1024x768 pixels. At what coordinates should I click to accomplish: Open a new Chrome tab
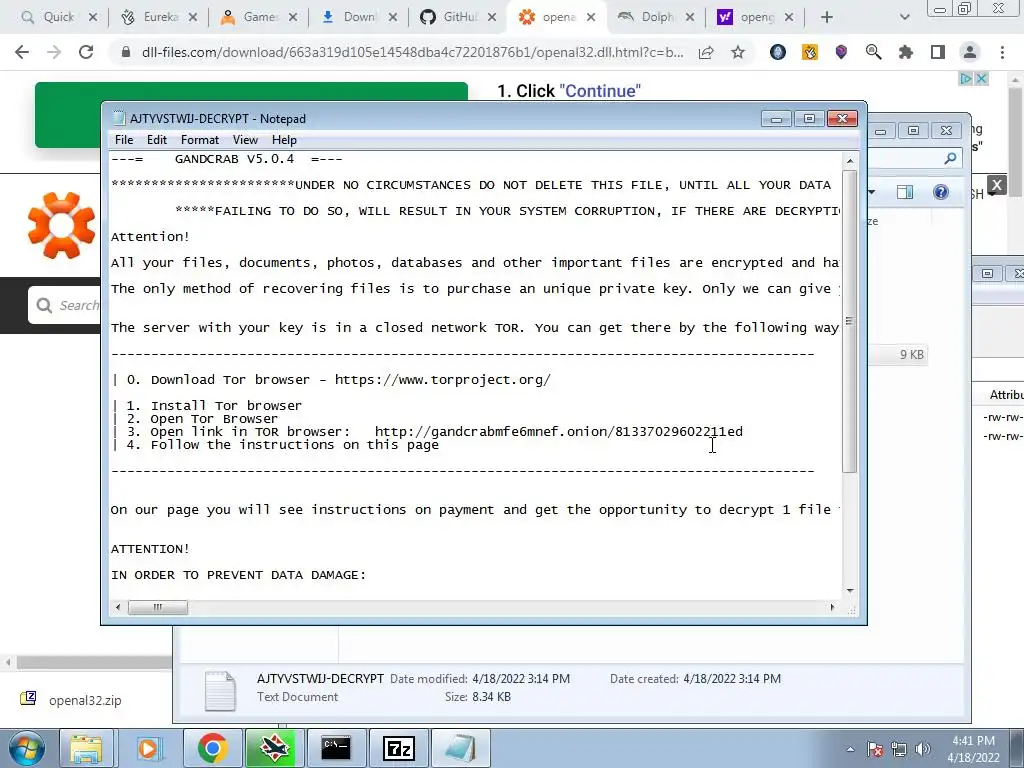pos(827,18)
